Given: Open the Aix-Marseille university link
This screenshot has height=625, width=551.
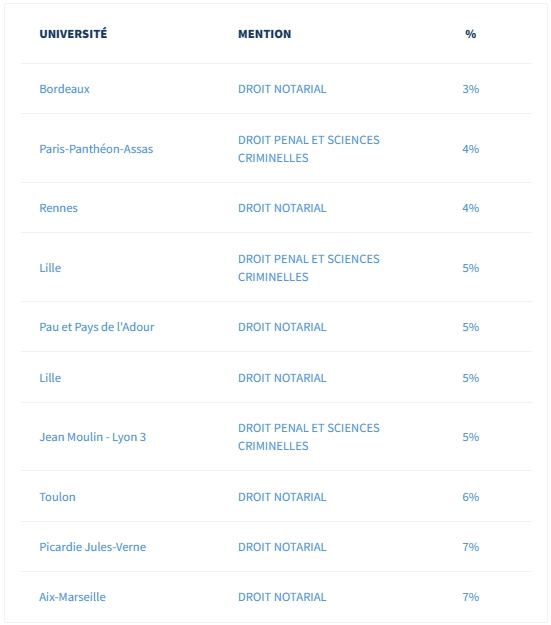Looking at the screenshot, I should [73, 597].
